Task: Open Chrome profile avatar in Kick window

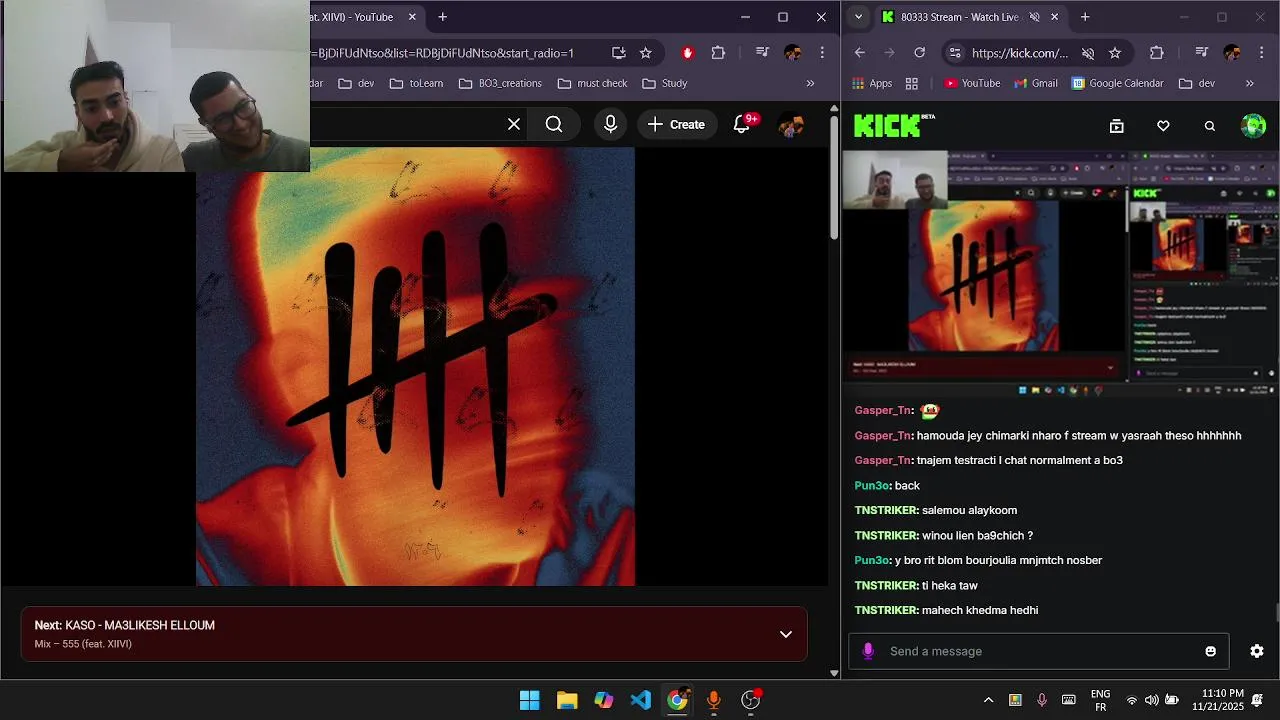Action: (1232, 53)
